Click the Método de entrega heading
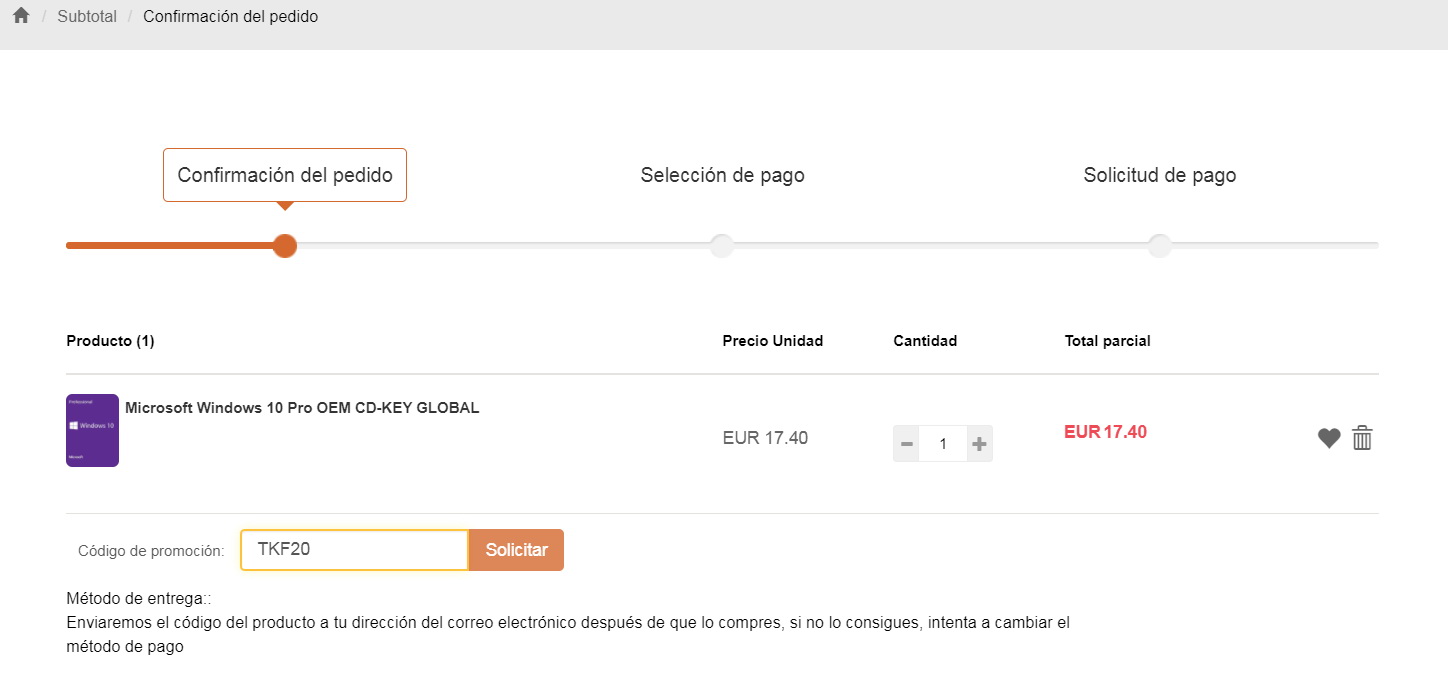 tap(139, 599)
